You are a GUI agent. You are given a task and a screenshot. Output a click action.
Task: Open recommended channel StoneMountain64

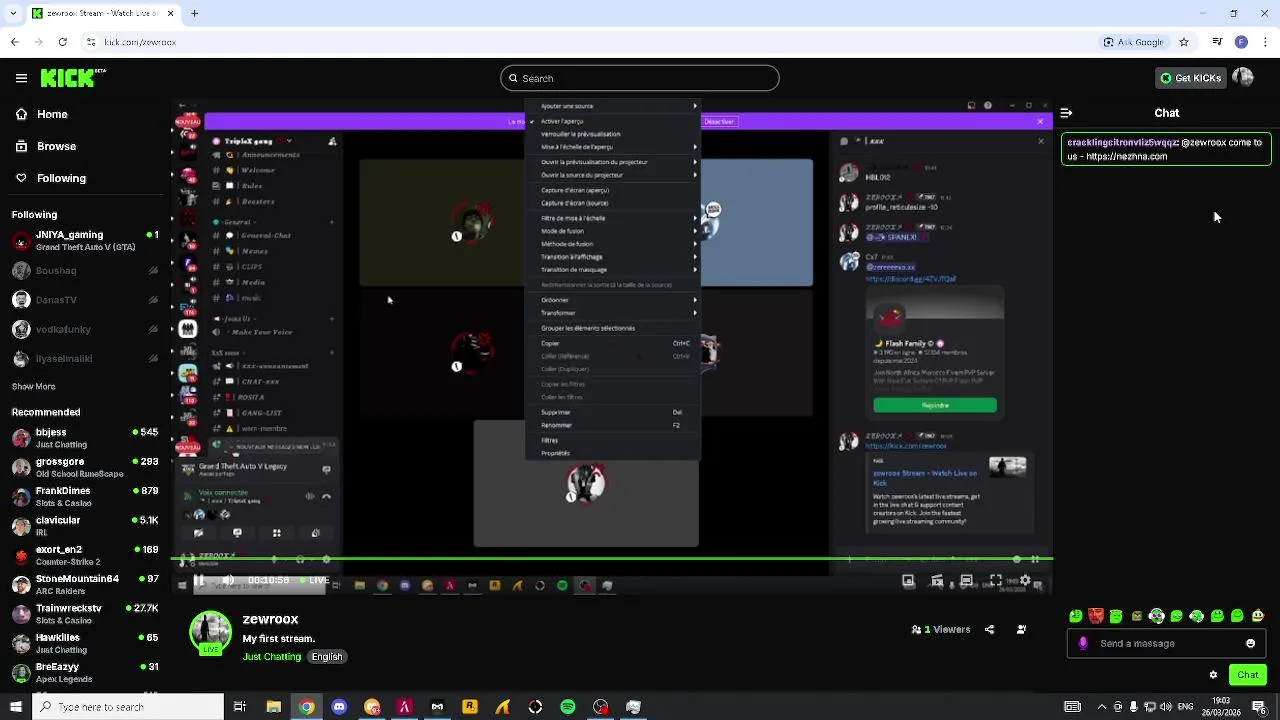point(85,584)
